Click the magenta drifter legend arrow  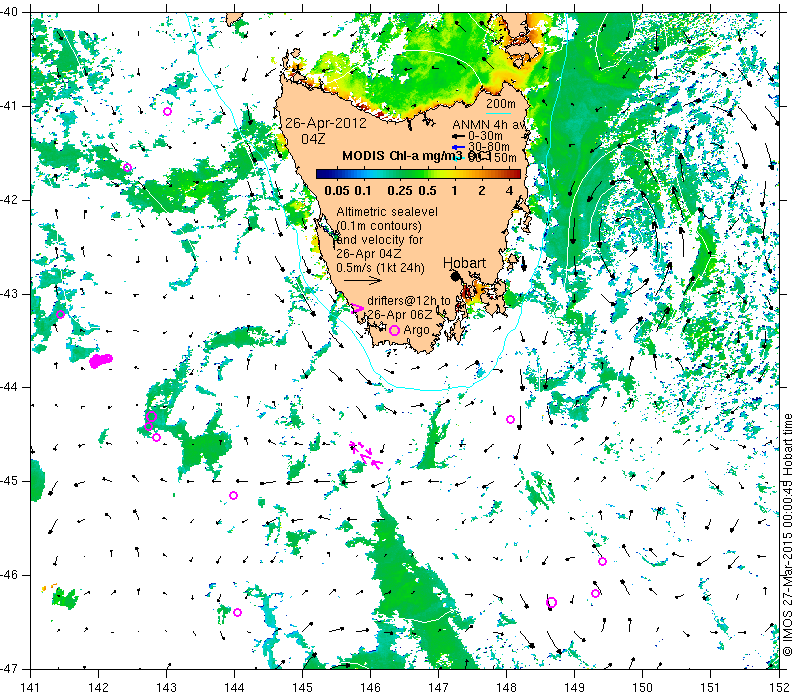pos(357,308)
